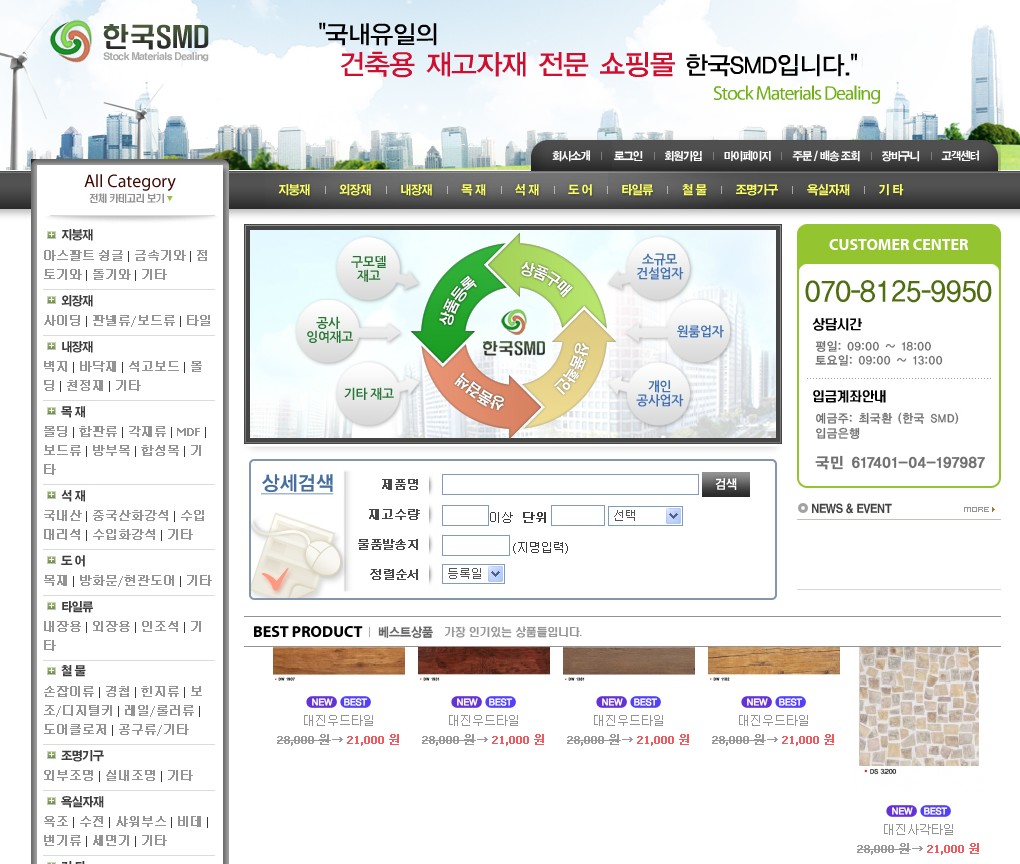Open 욕실자재 in the top navigation bar
1020x864 pixels.
pos(828,190)
